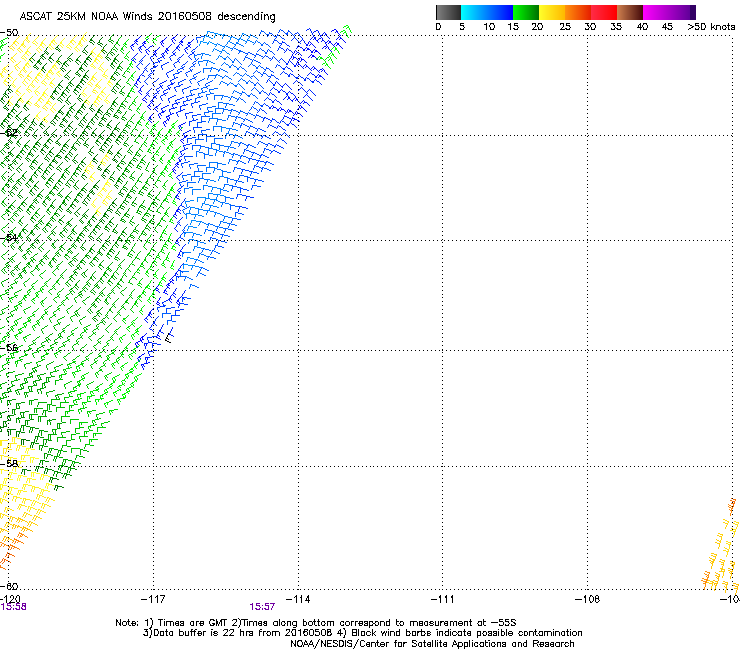Click the longitude axis label "-120"
Screen dimensions: 740x650
pyautogui.click(x=10, y=599)
